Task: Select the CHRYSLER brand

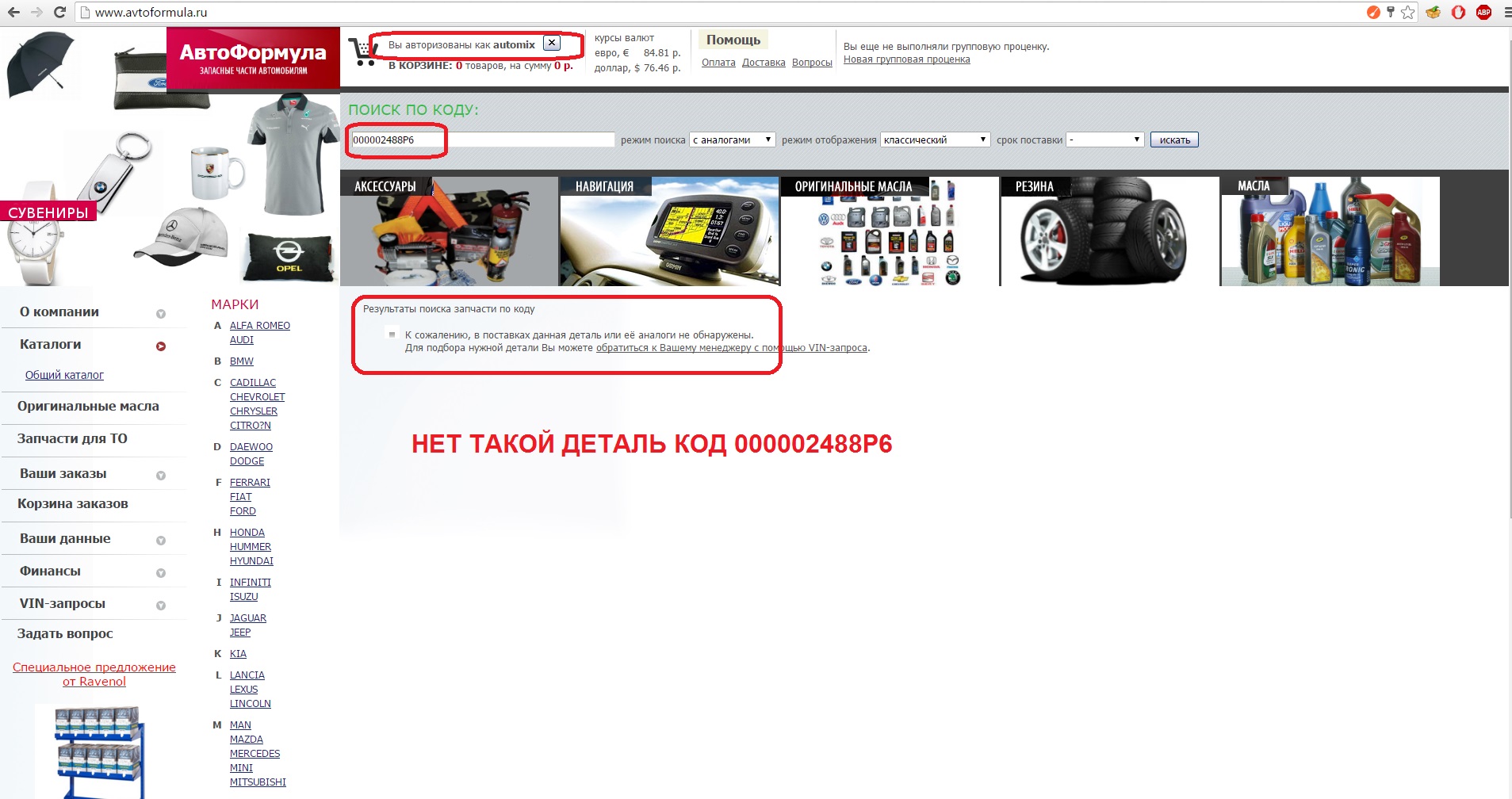Action: coord(254,411)
